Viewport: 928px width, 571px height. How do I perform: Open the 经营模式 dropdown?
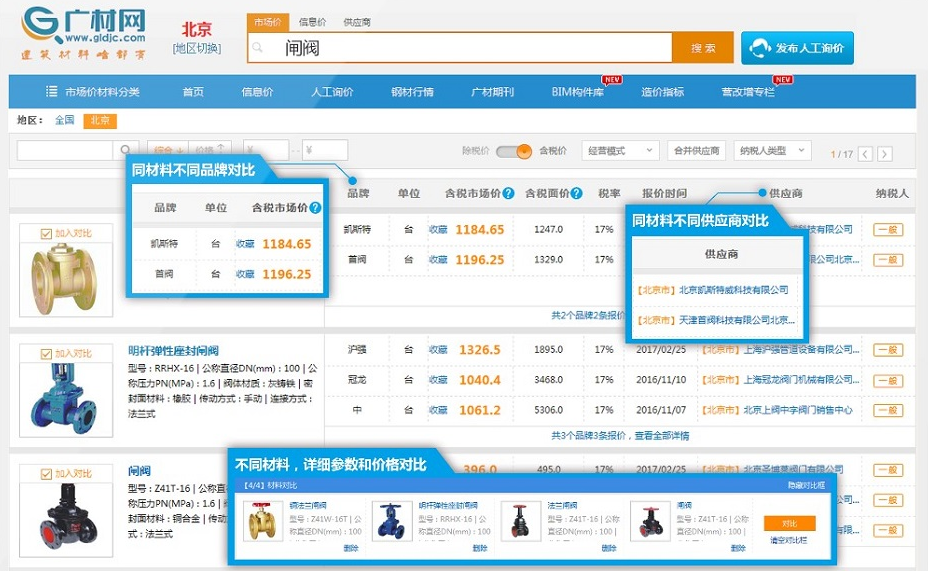[620, 151]
